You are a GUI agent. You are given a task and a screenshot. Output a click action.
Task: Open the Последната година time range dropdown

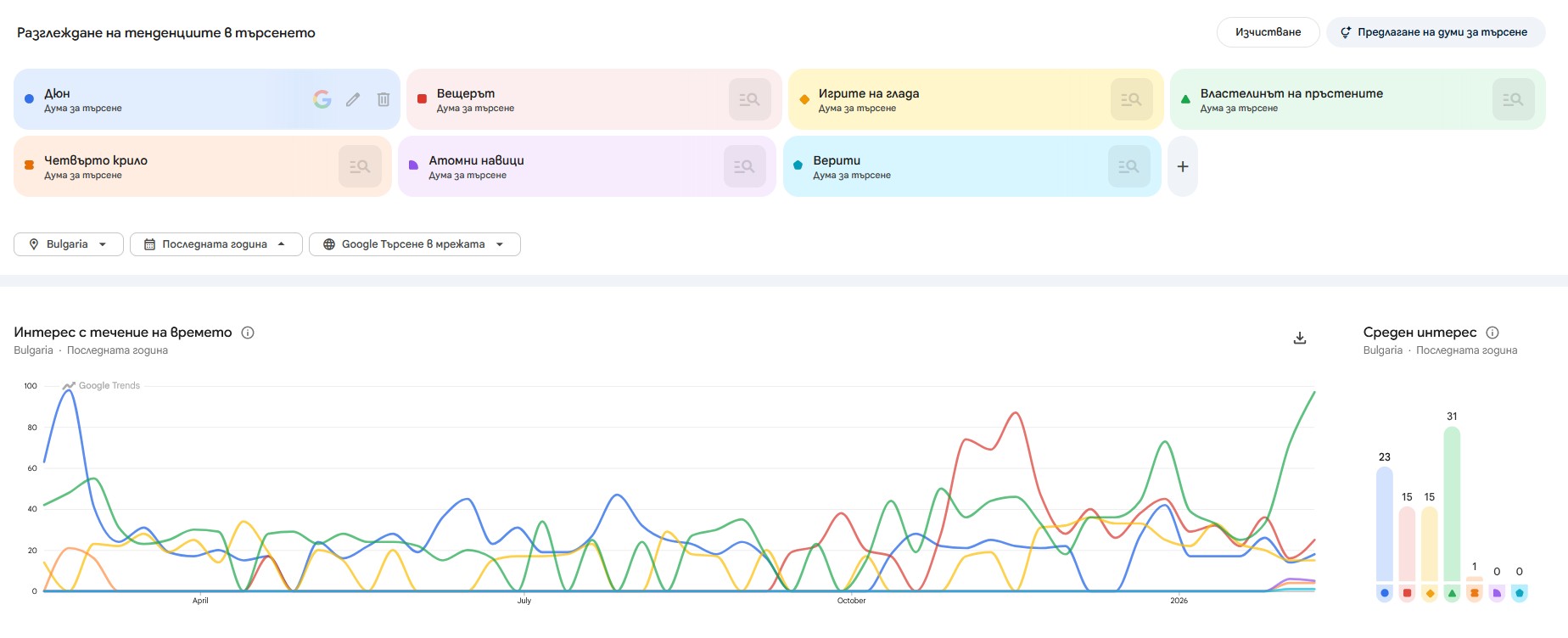[216, 244]
